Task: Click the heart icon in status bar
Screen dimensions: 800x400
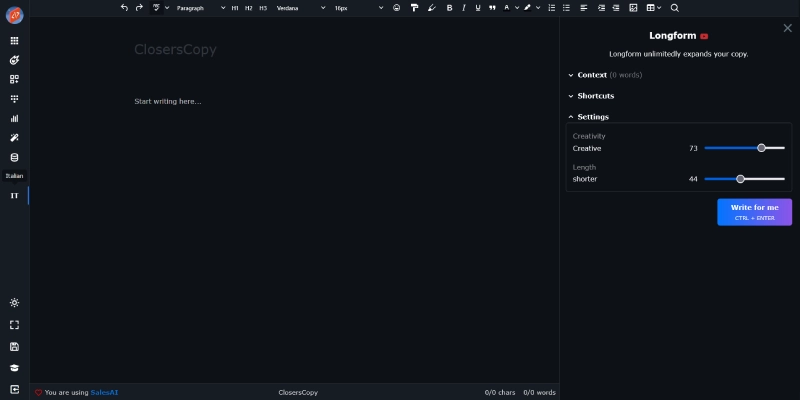Action: (38, 393)
